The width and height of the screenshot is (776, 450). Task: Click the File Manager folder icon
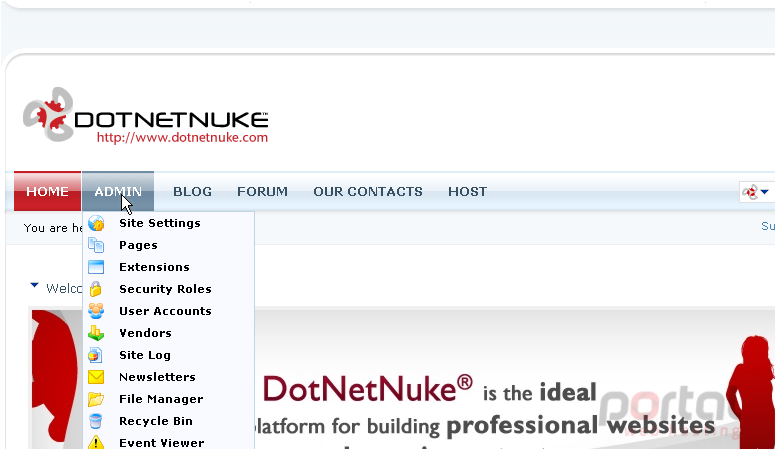(x=96, y=399)
